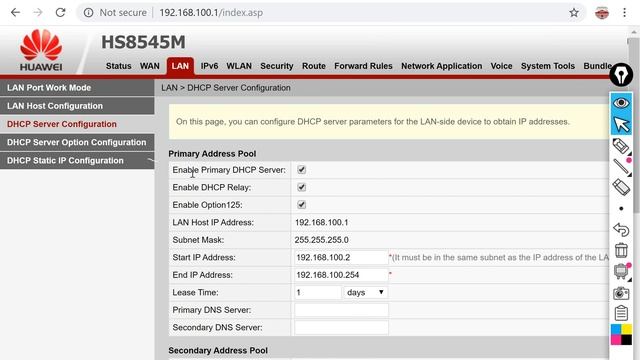Click the LAN > DHCP Server Configuration breadcrumb

click(x=226, y=88)
